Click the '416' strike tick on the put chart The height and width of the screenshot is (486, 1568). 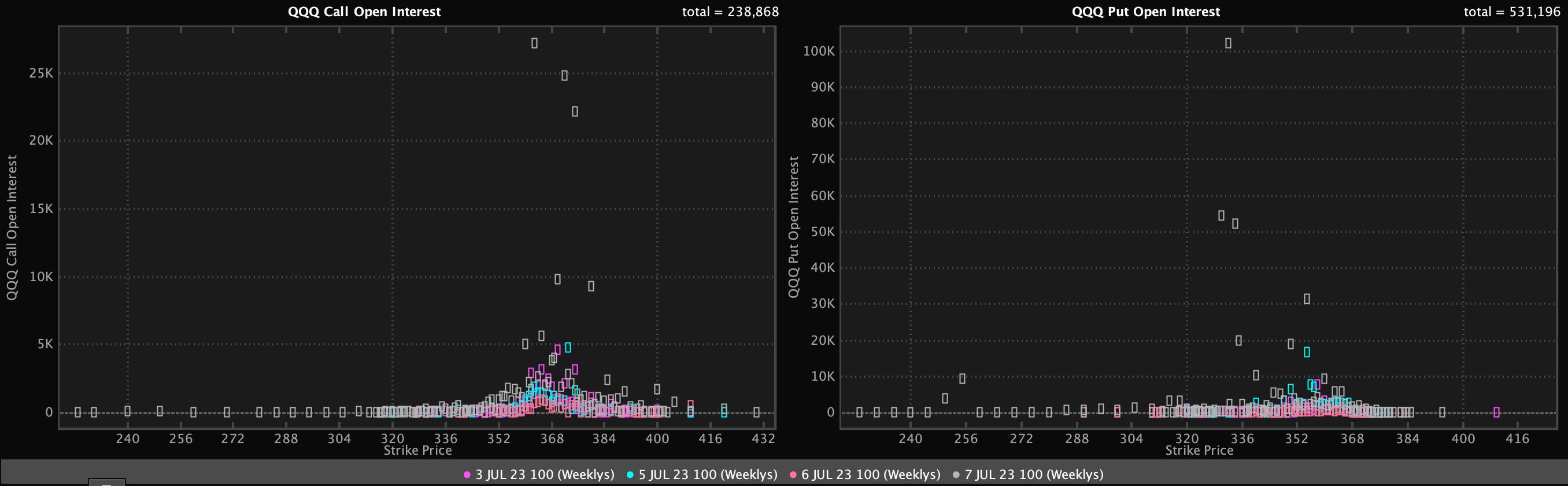coord(1517,439)
